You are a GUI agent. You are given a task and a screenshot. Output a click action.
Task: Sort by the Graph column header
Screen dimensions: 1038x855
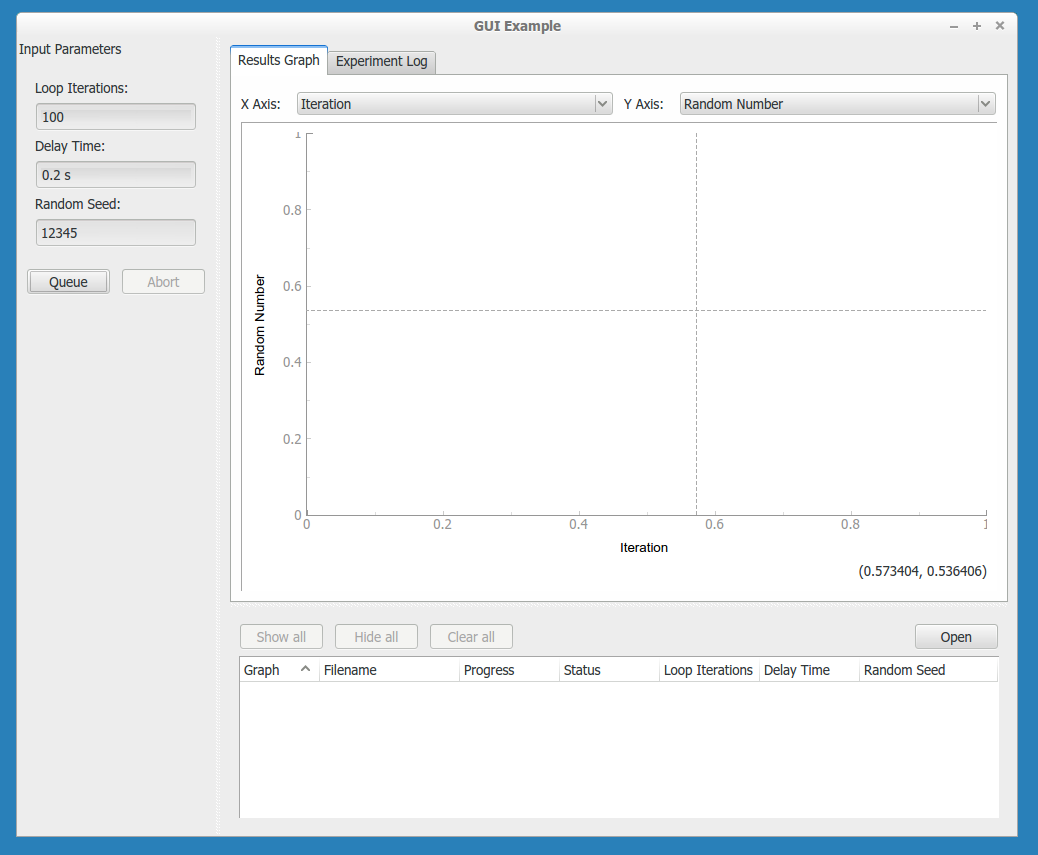click(x=278, y=670)
